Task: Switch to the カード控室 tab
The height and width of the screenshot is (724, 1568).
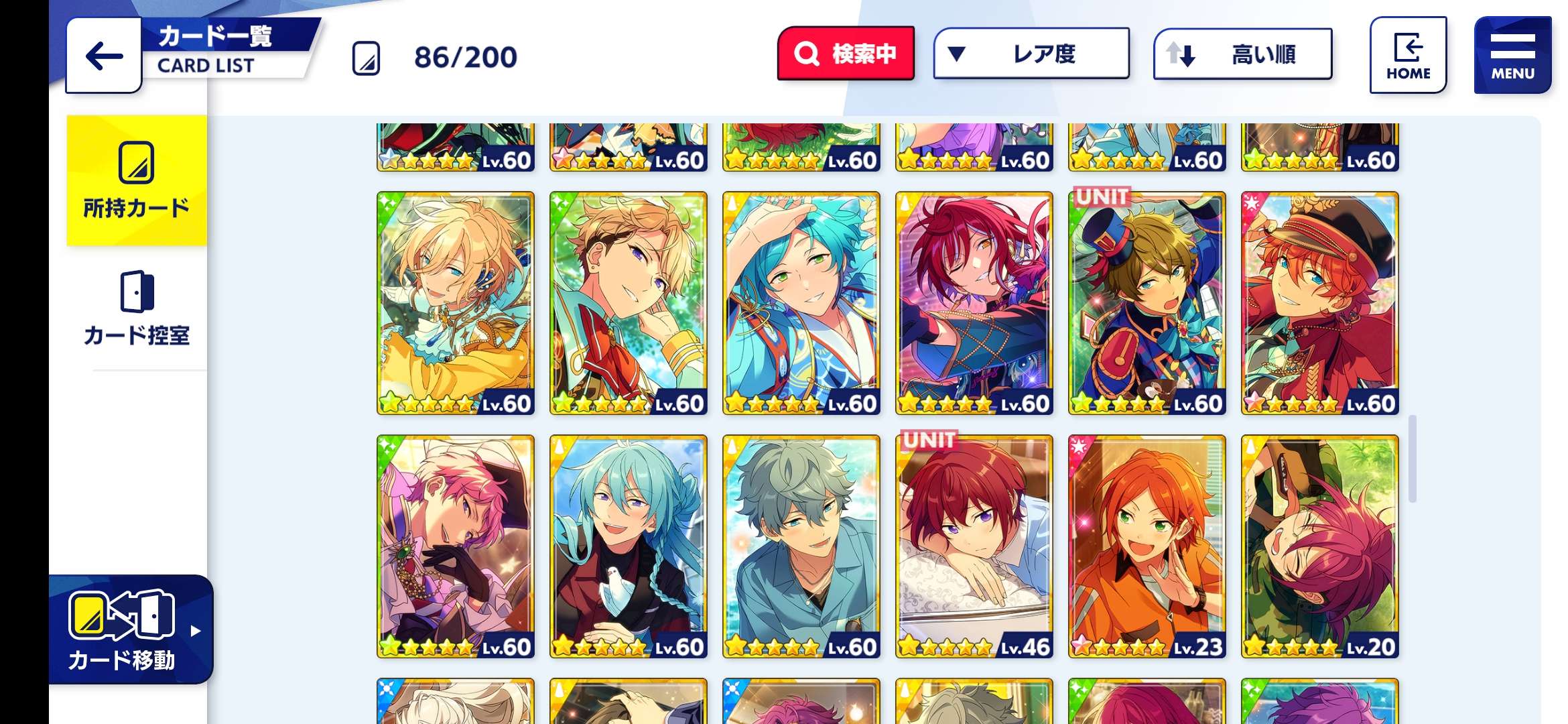Action: tap(137, 308)
